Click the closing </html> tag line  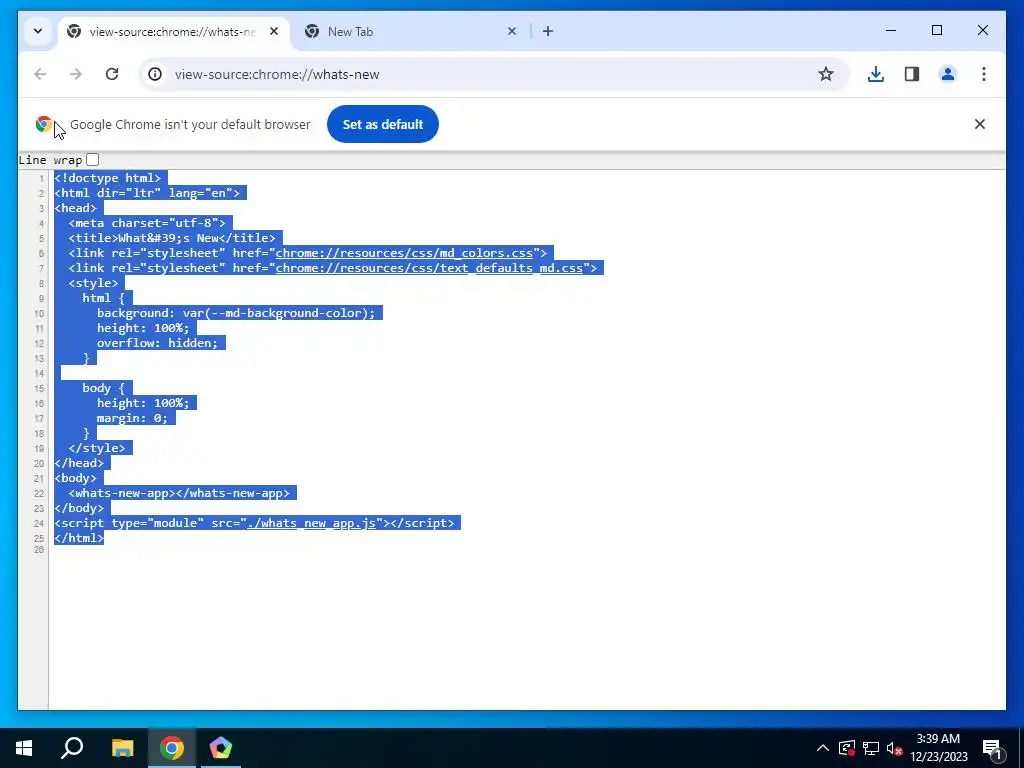79,539
